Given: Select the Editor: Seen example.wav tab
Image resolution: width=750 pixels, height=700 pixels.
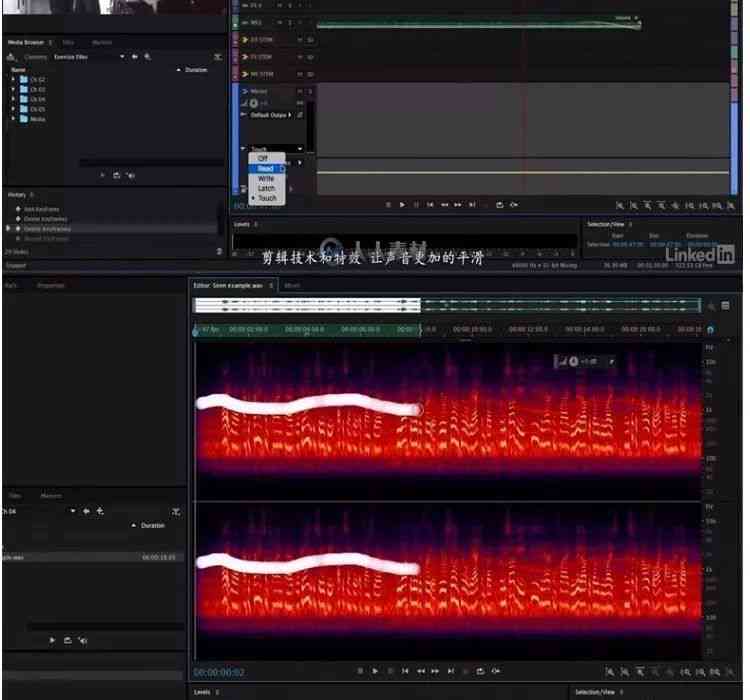Looking at the screenshot, I should pyautogui.click(x=228, y=286).
